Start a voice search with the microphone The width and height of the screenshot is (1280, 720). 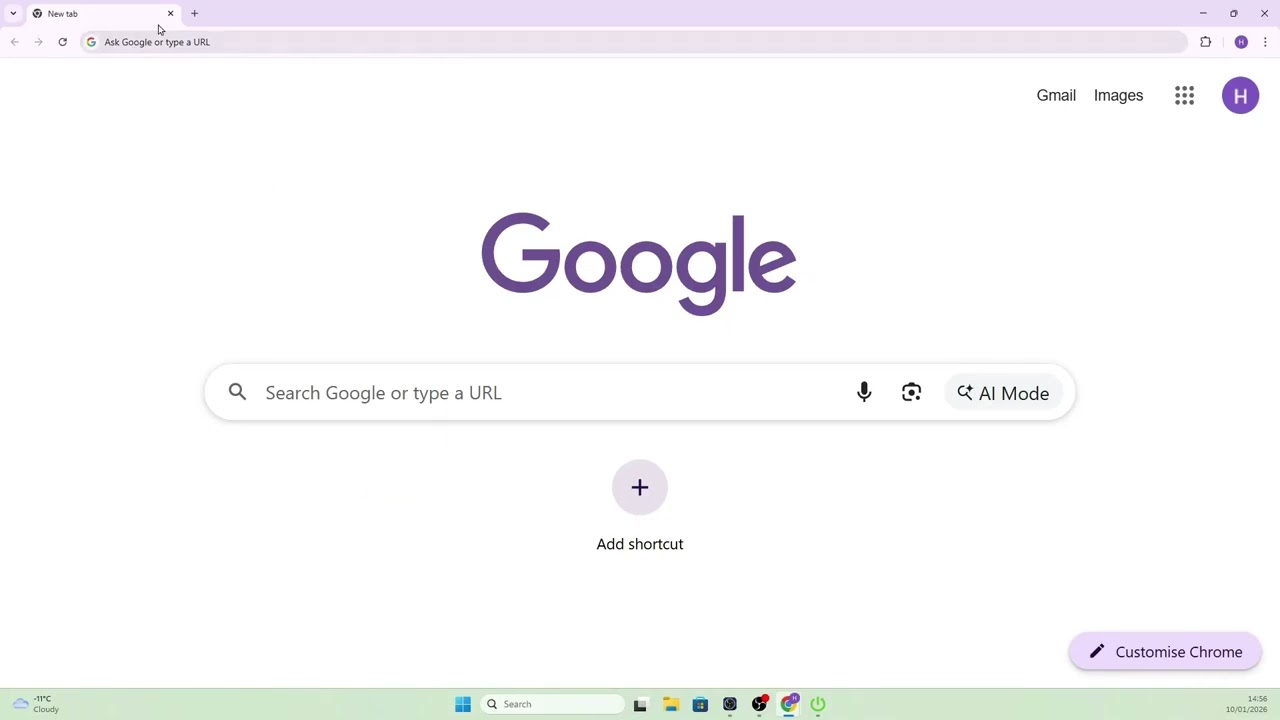pyautogui.click(x=864, y=393)
